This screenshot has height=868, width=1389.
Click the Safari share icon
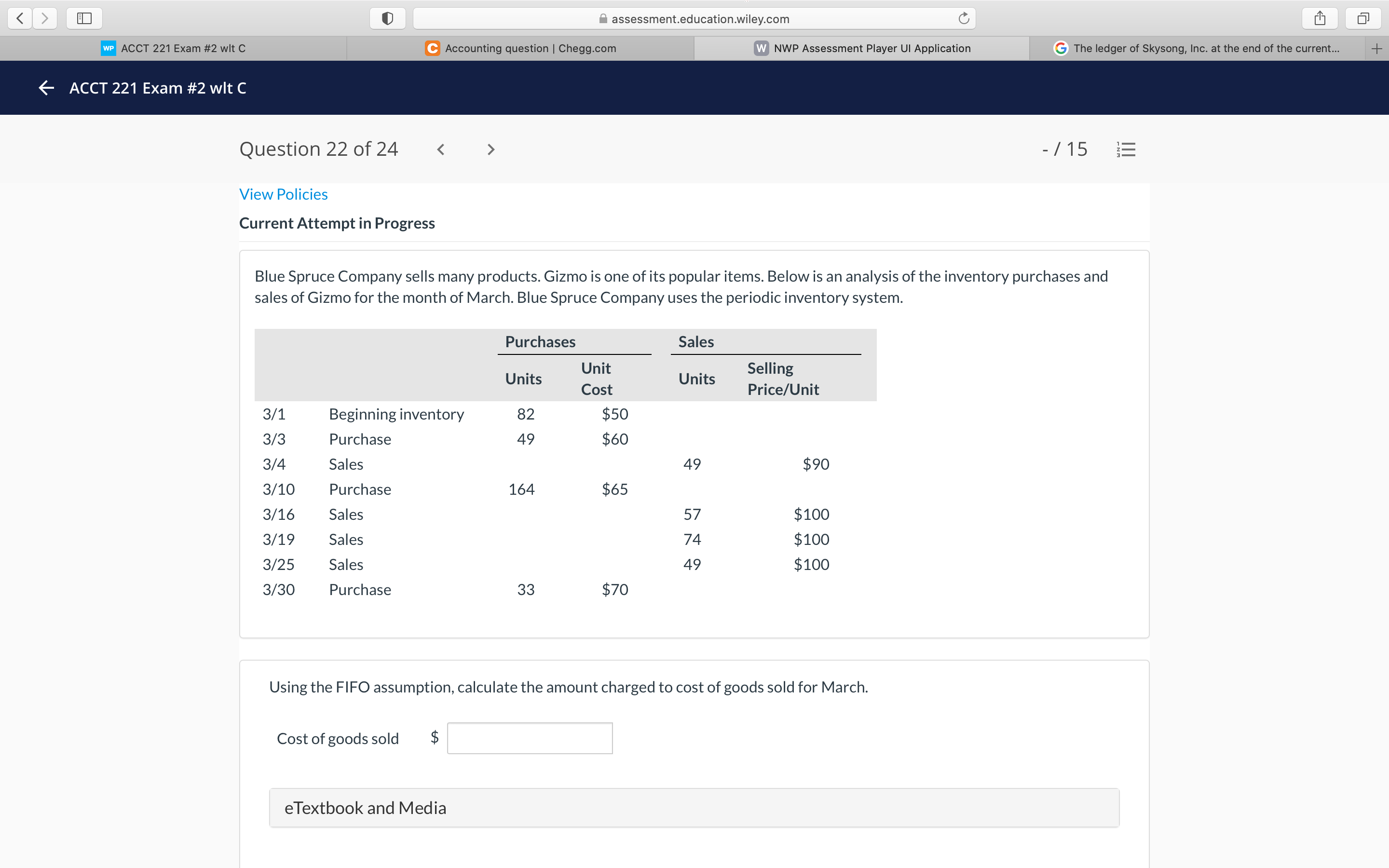pyautogui.click(x=1320, y=18)
